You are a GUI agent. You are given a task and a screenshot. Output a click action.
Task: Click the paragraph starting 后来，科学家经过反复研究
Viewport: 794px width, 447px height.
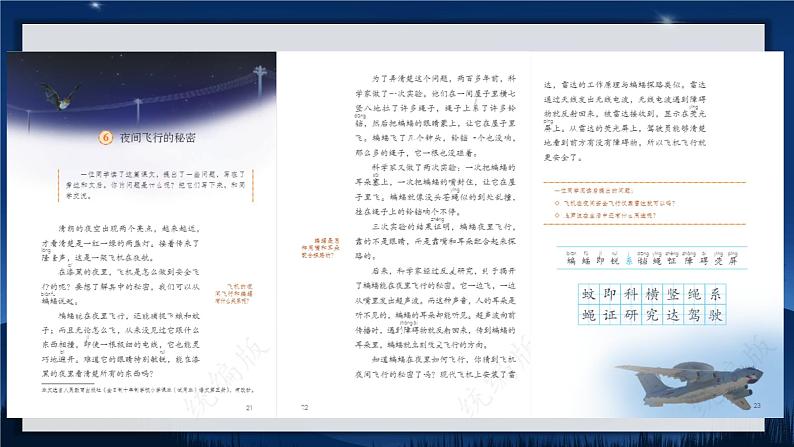coord(435,308)
